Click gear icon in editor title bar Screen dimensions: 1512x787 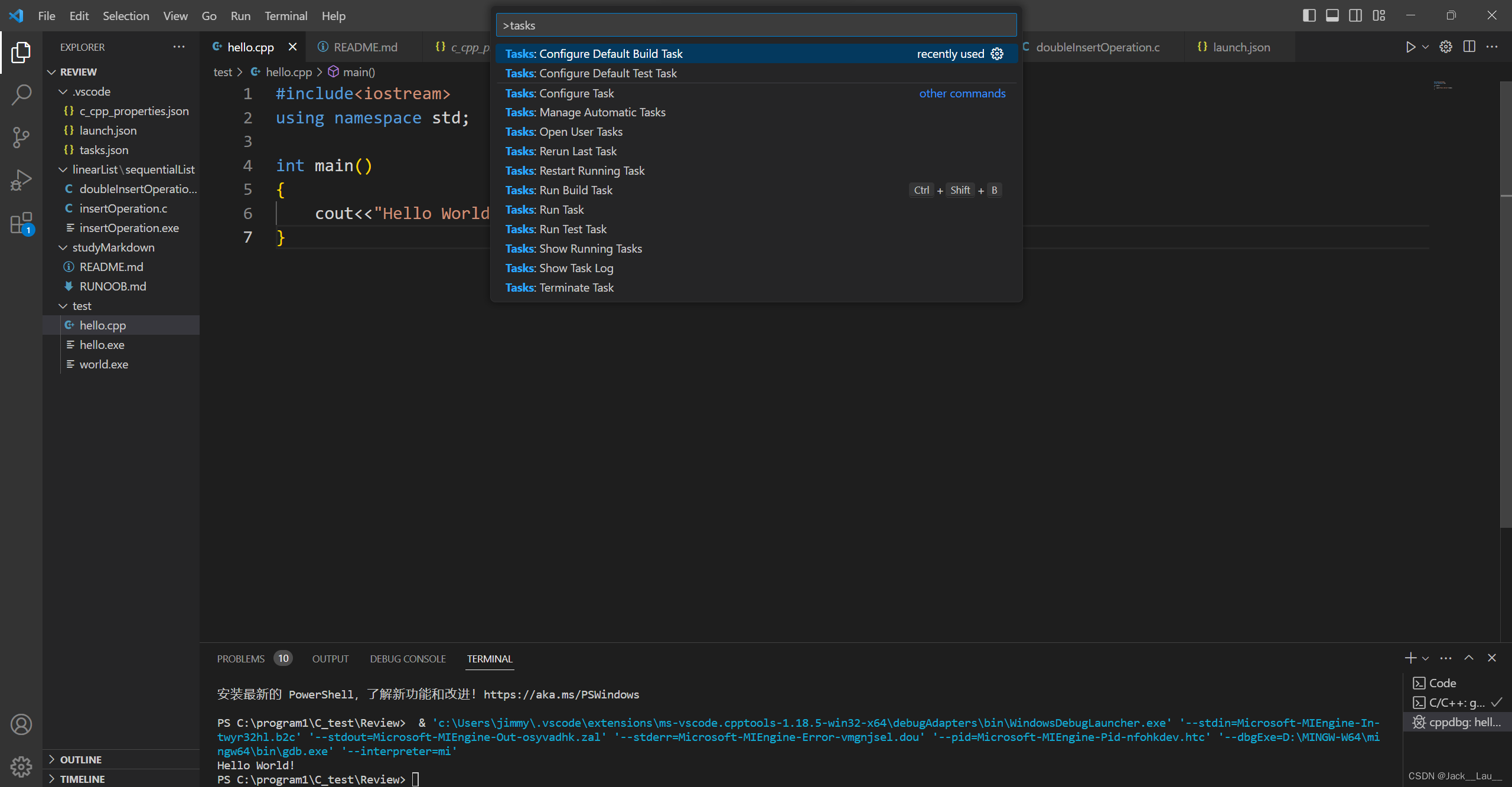click(x=1446, y=47)
